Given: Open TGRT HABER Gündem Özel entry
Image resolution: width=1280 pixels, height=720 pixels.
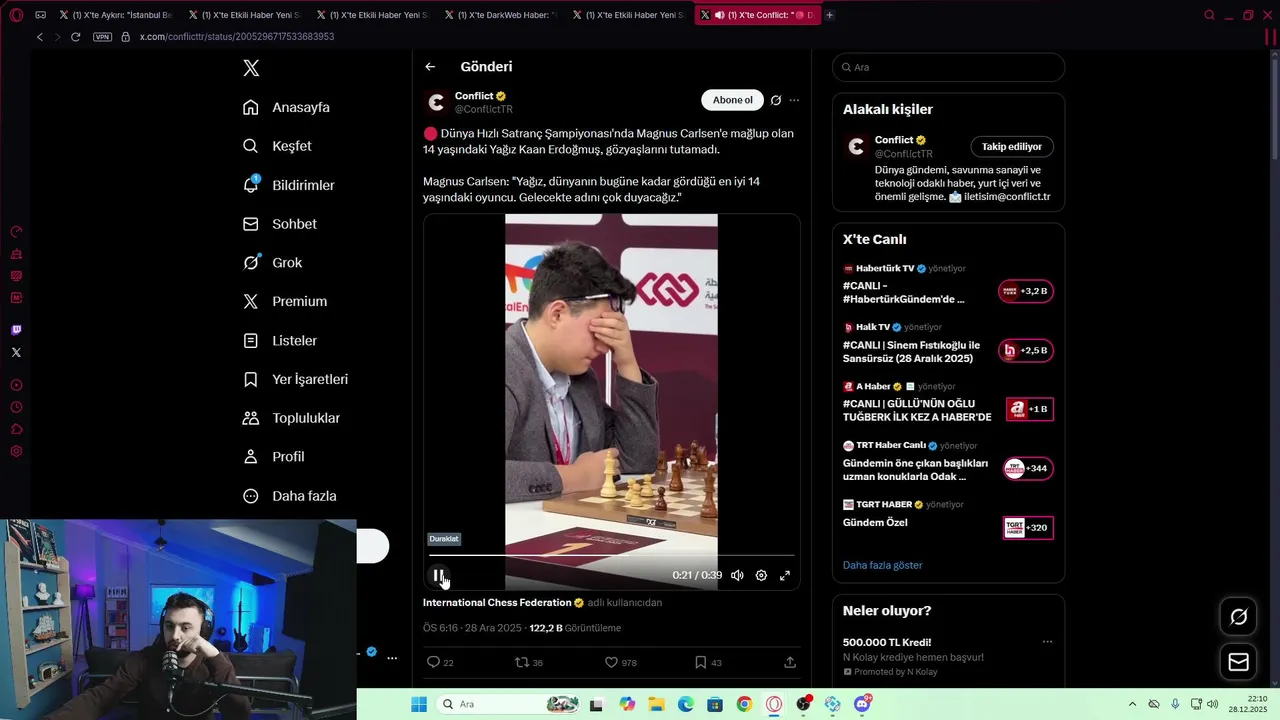Looking at the screenshot, I should coord(948,519).
